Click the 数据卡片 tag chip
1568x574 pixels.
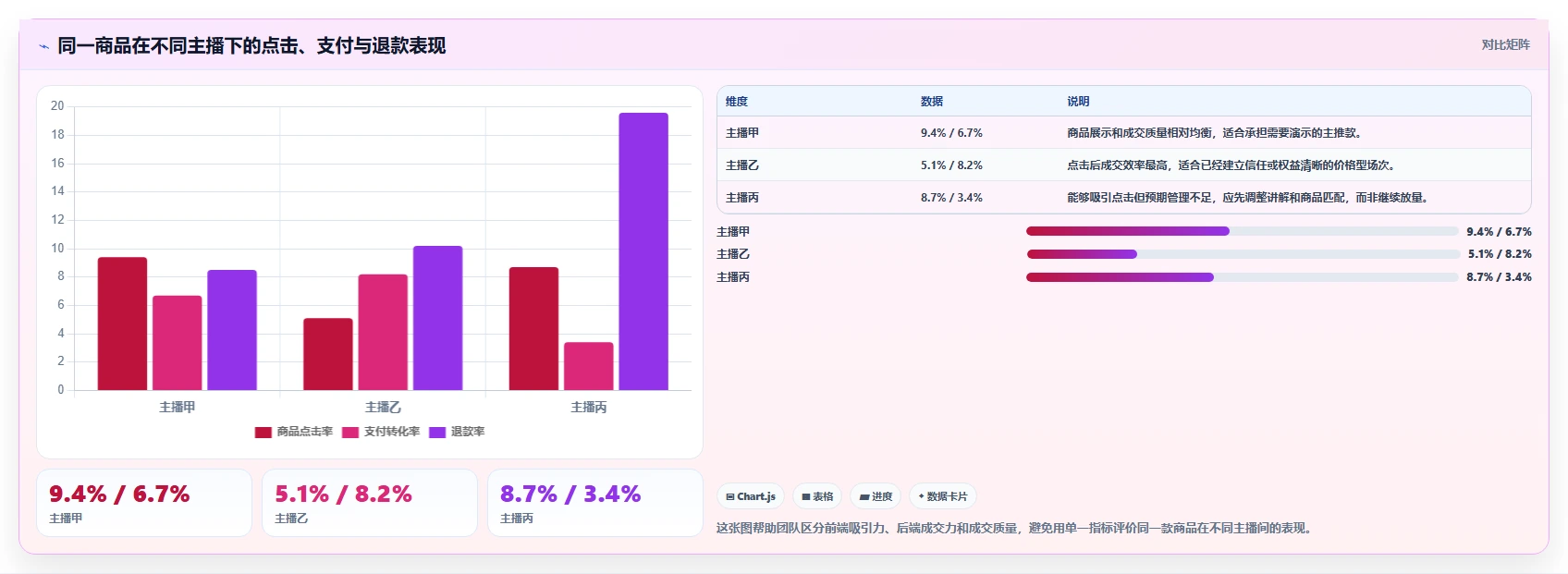click(x=943, y=496)
